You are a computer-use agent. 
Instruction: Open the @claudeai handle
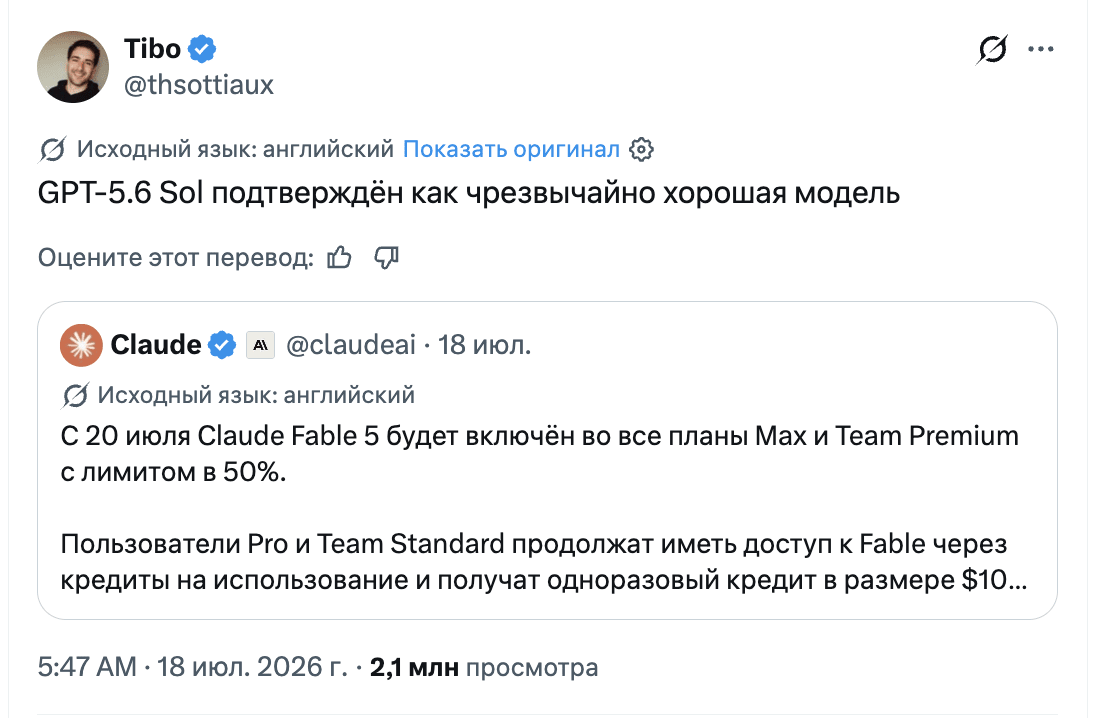pyautogui.click(x=351, y=345)
